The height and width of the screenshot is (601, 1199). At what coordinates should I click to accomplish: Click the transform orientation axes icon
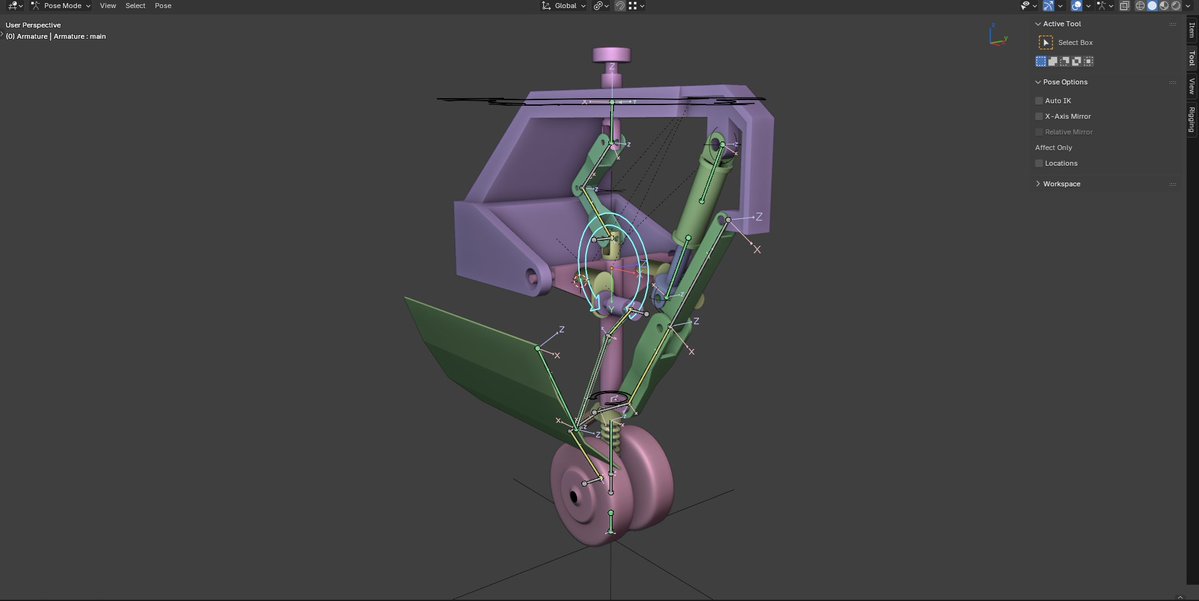(546, 5)
